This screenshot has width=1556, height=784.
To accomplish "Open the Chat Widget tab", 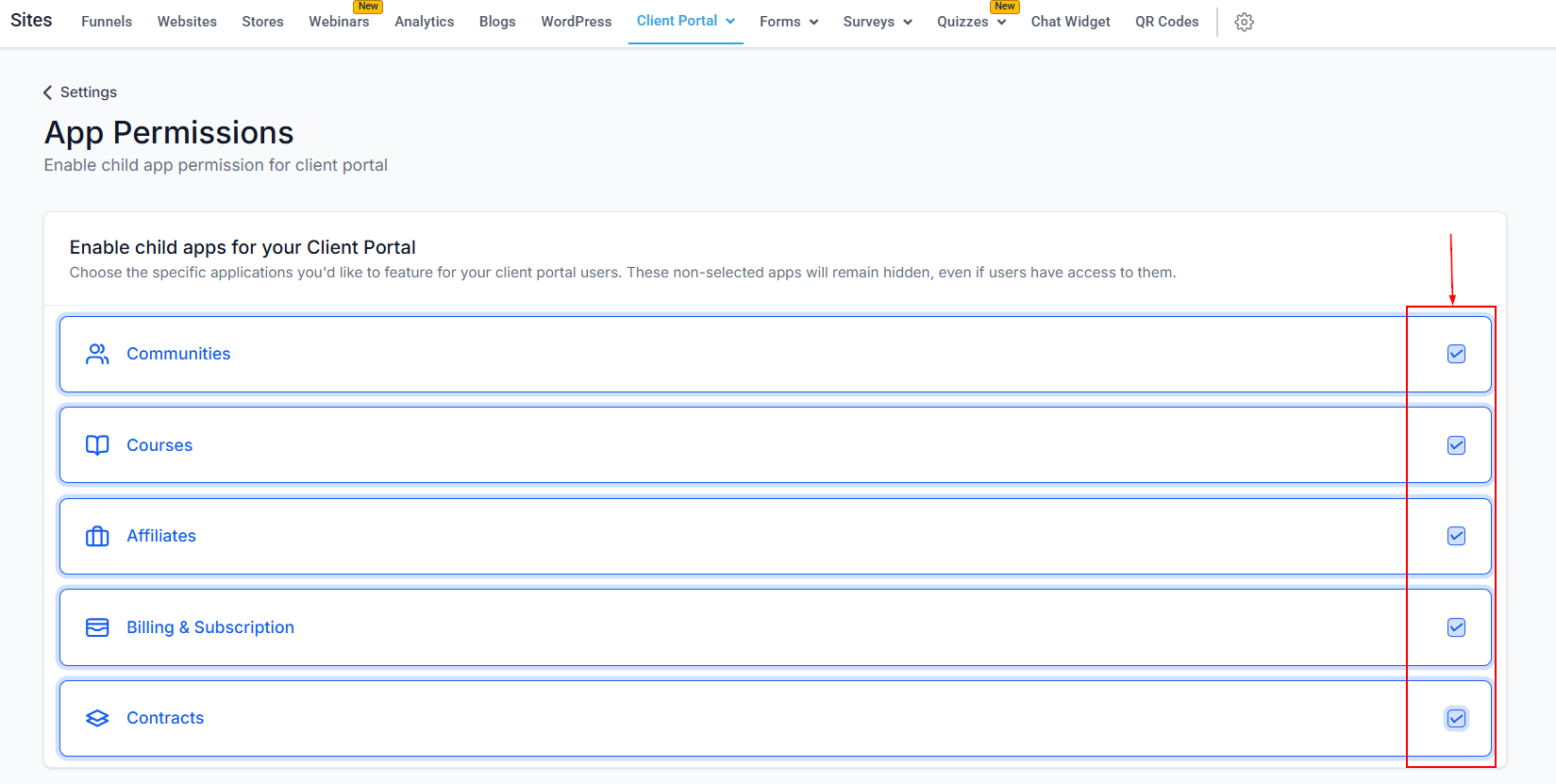I will click(1070, 22).
